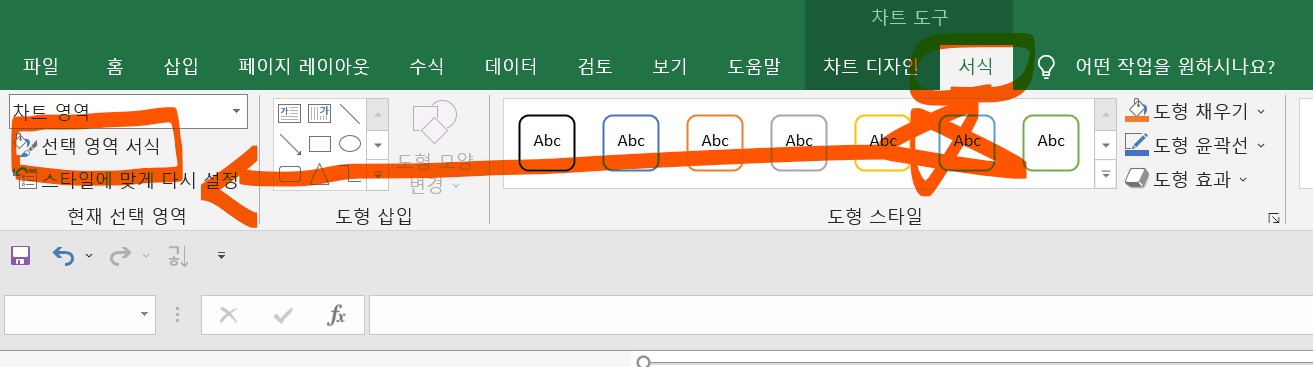Move the shapes gallery down one row
1313x367 pixels.
(377, 145)
